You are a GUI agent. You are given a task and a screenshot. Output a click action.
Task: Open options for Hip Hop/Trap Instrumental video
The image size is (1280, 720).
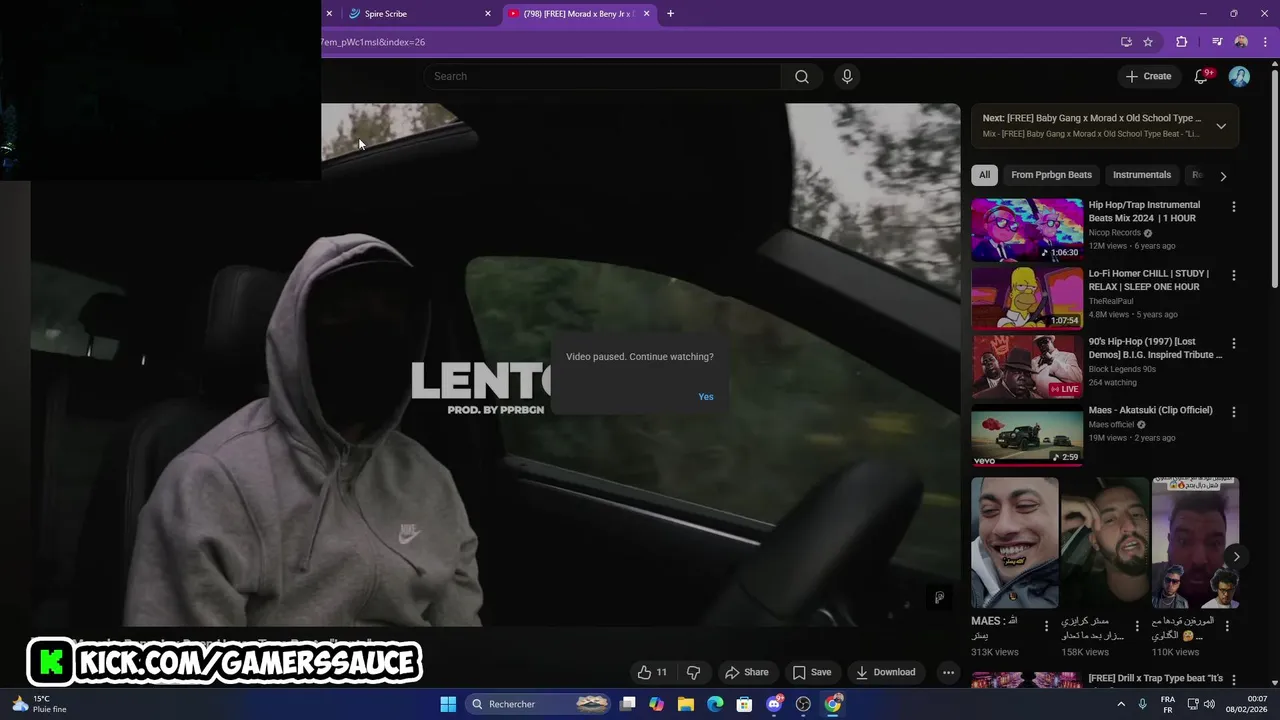[x=1233, y=207]
